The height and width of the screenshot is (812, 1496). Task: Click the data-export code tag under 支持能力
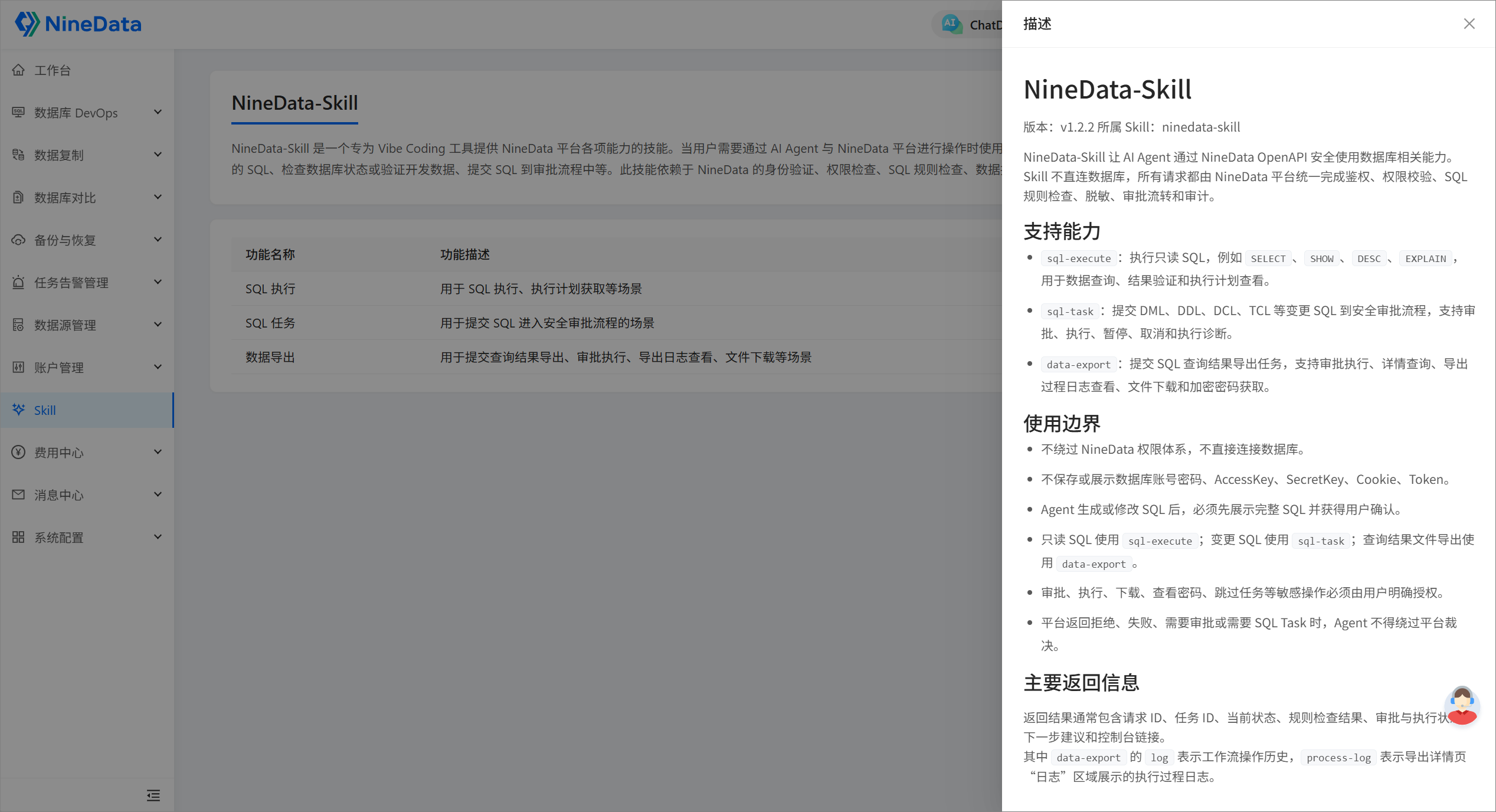coord(1079,365)
